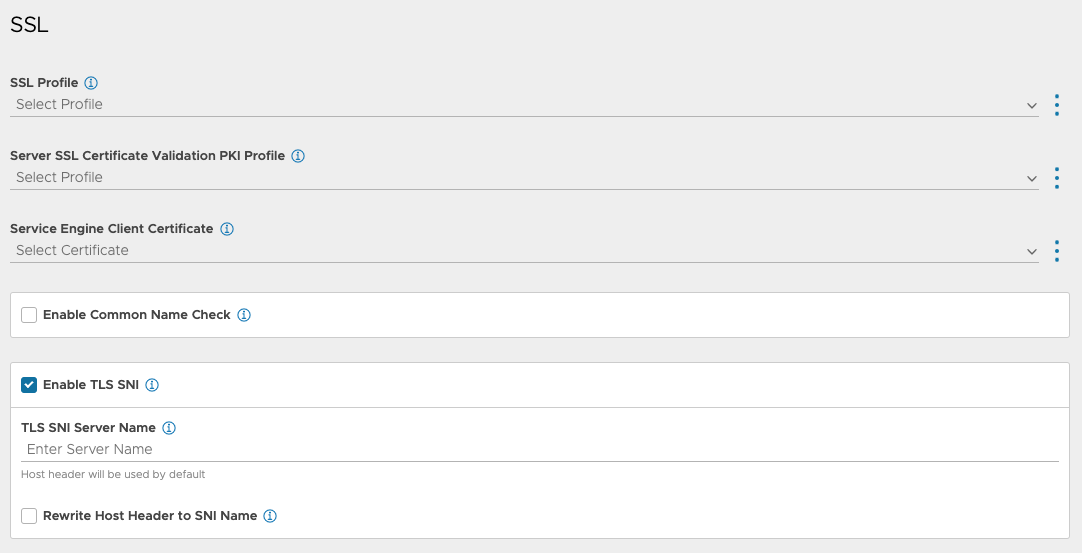
Task: Expand the Service Engine Client Certificate chevron
Action: point(1032,251)
